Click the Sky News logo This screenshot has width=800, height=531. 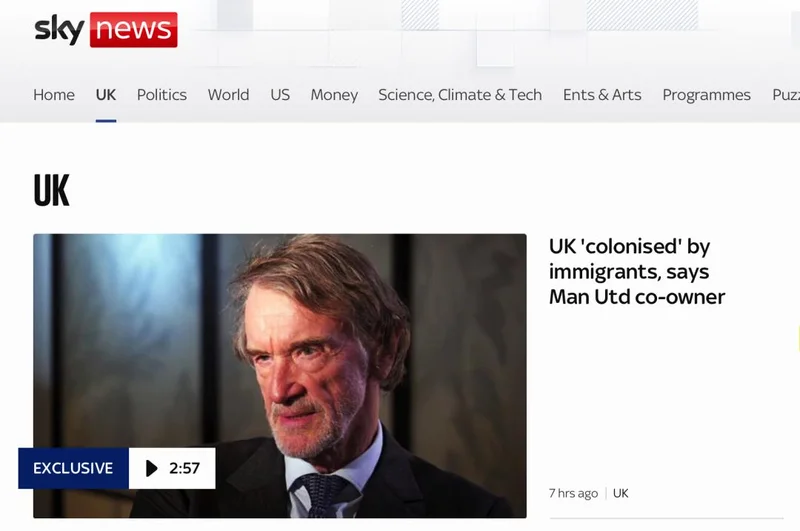point(106,30)
